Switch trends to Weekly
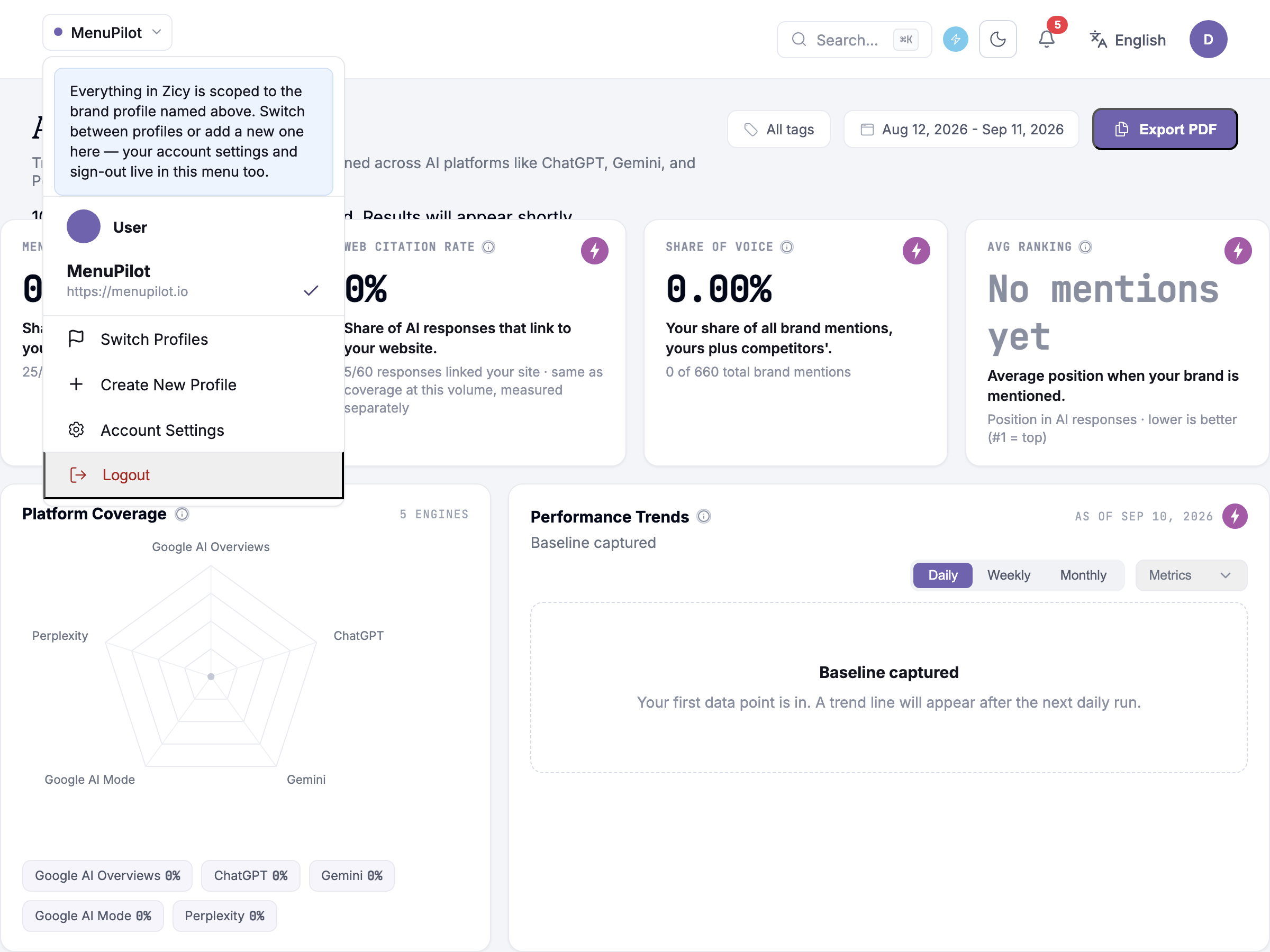The width and height of the screenshot is (1270, 952). click(1008, 575)
